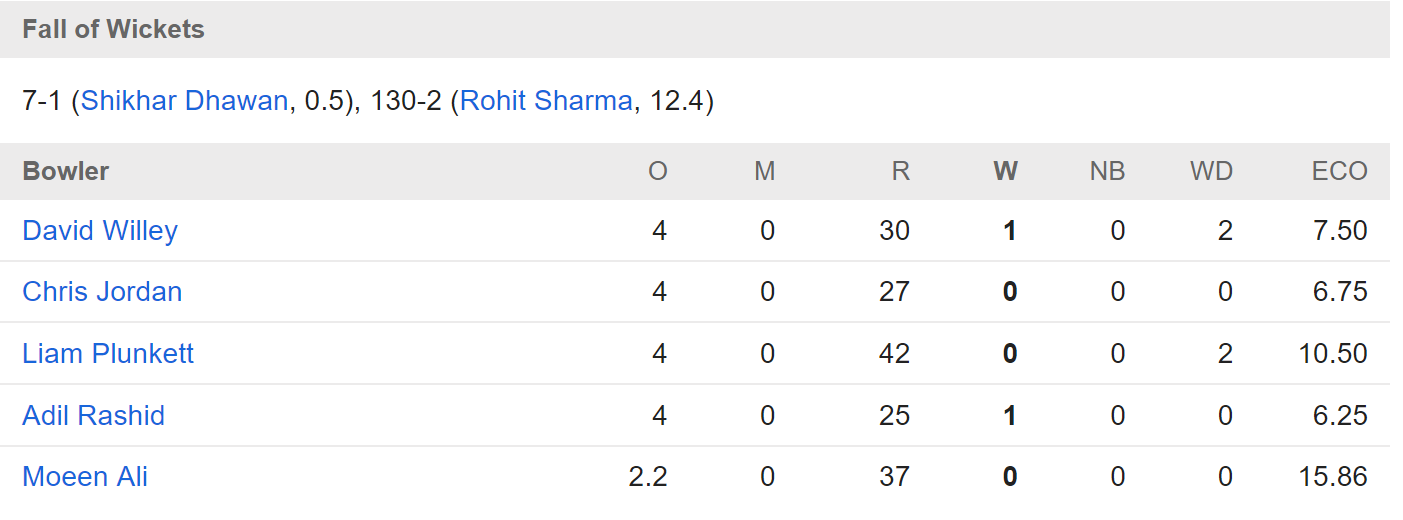Image resolution: width=1403 pixels, height=520 pixels.
Task: Select David Willey's 7.50 economy value
Action: coord(1338,231)
